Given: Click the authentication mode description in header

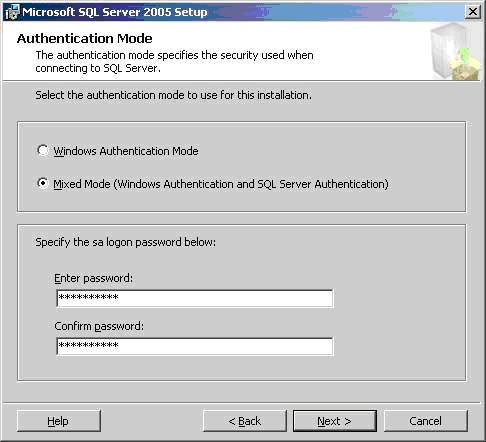Looking at the screenshot, I should (174, 62).
